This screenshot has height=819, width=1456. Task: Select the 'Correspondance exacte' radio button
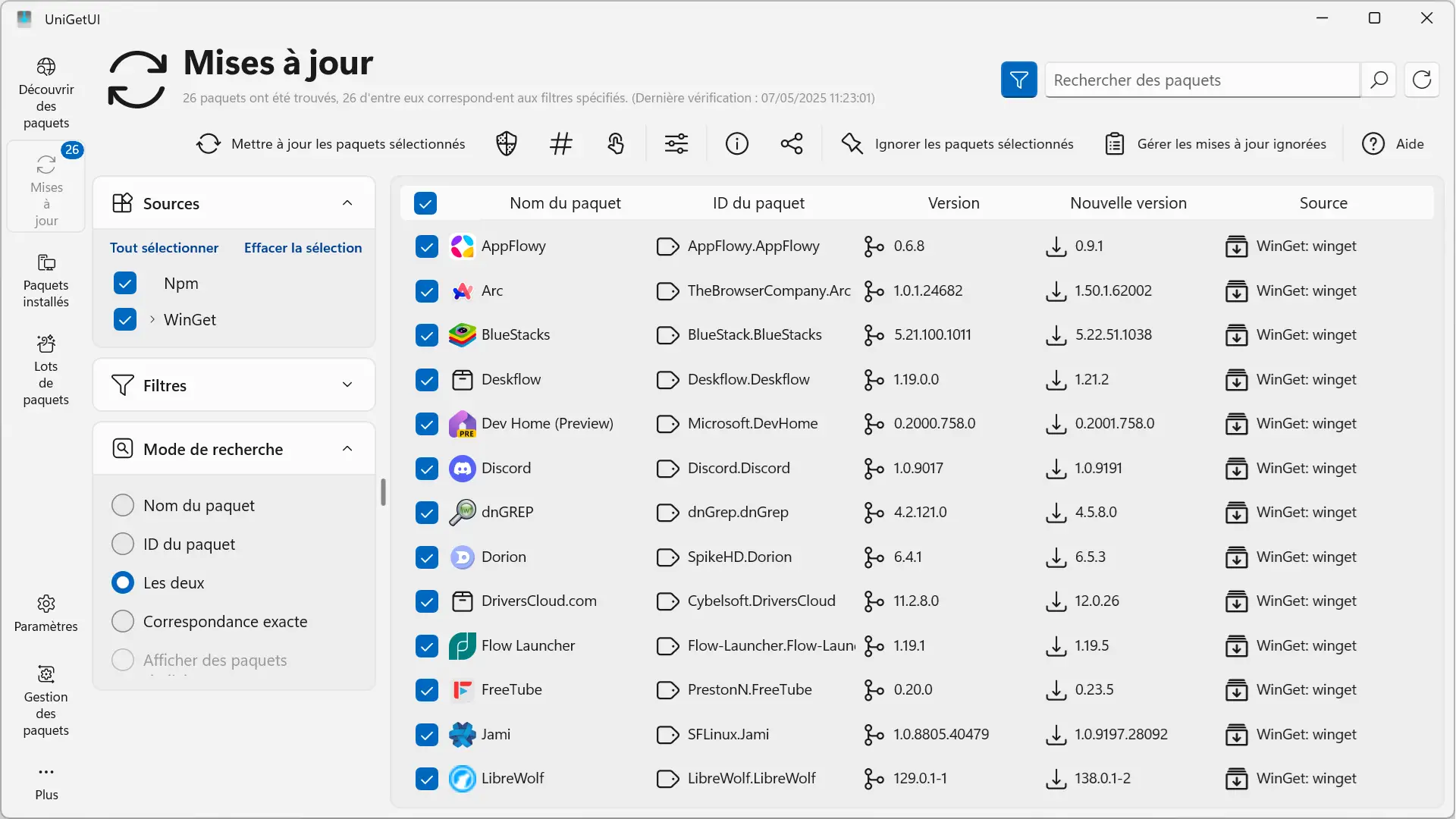123,621
